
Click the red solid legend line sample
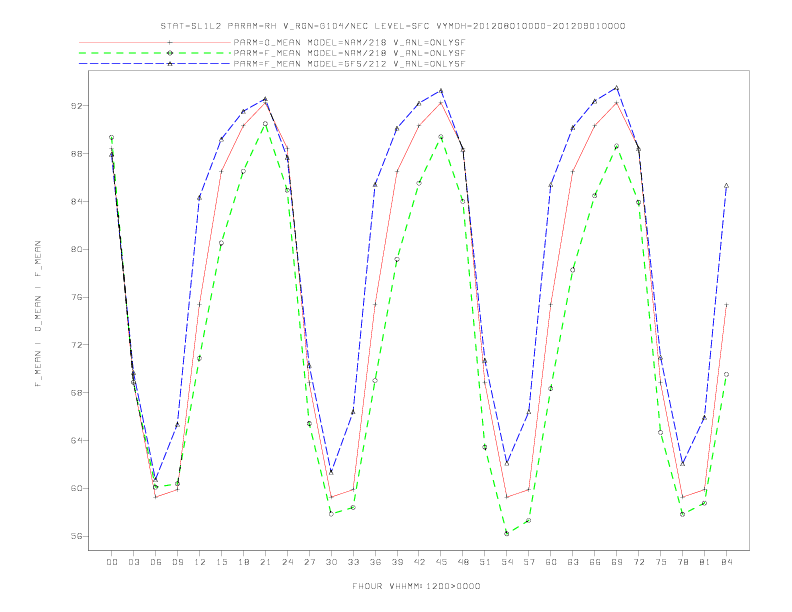155,42
